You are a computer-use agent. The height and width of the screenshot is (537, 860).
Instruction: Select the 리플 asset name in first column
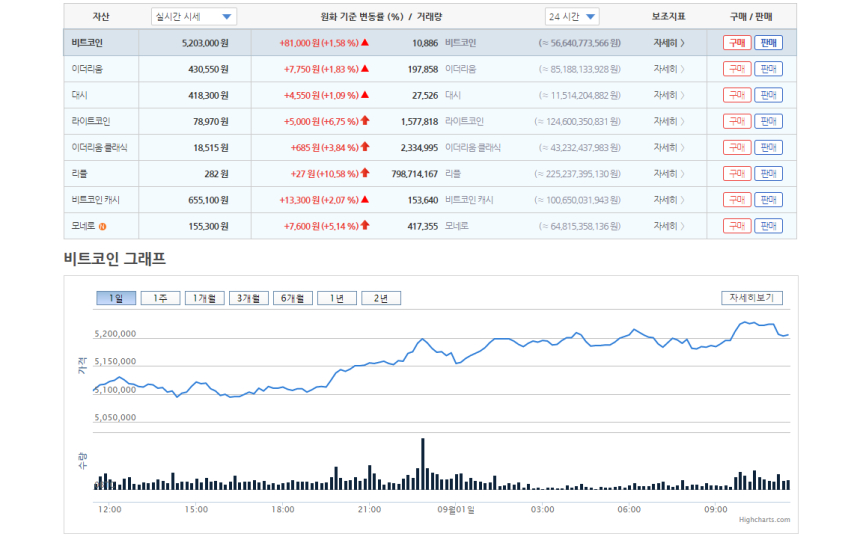(80, 174)
